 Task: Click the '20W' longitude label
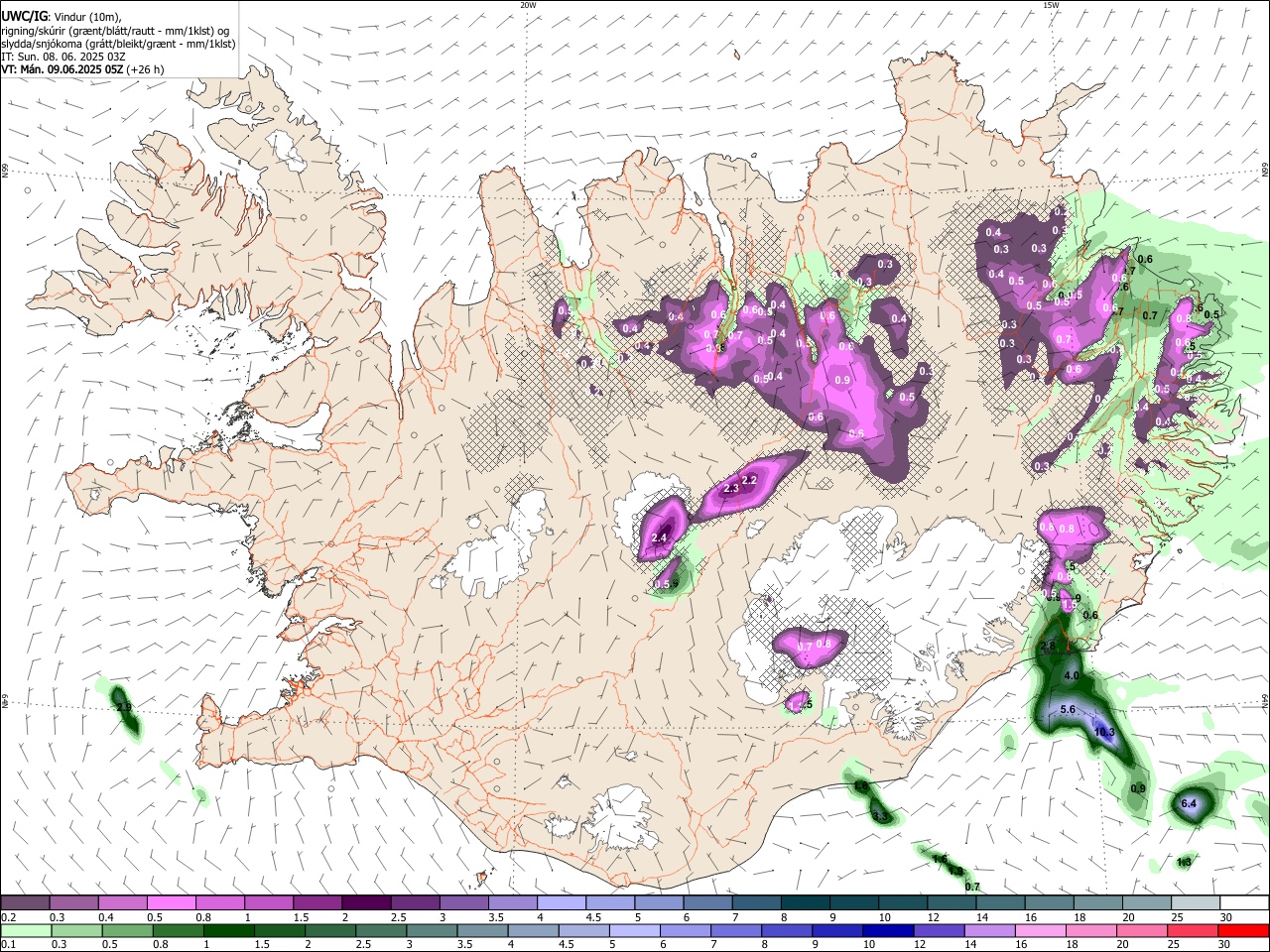528,5
